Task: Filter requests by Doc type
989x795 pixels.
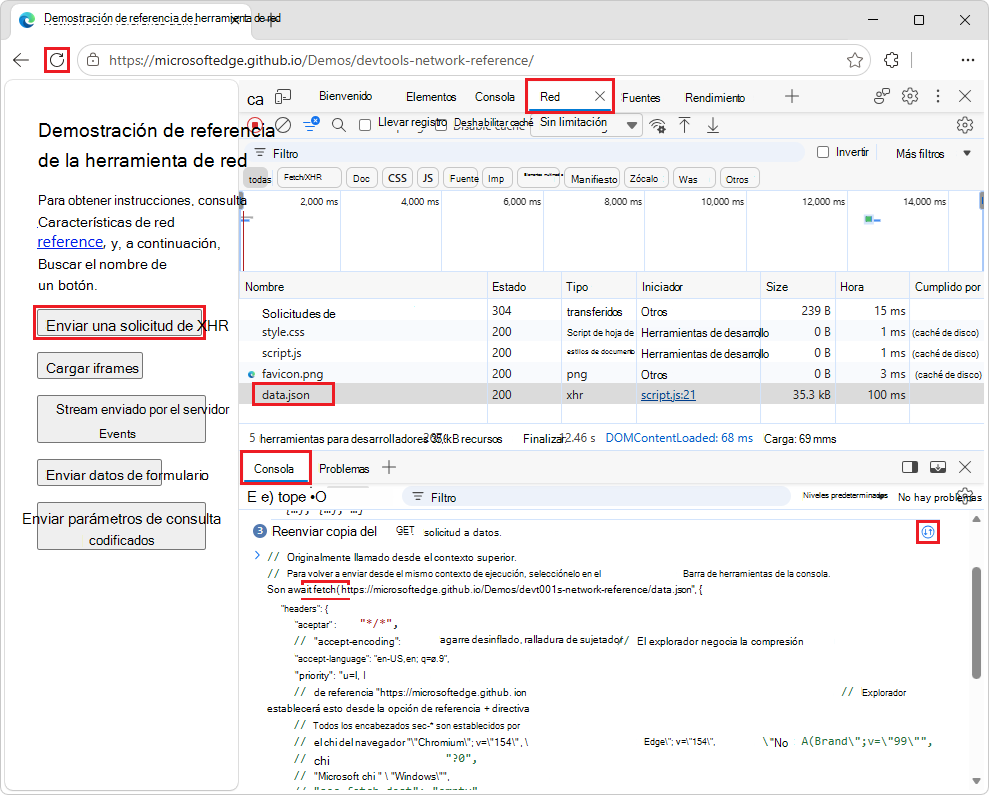Action: point(361,178)
